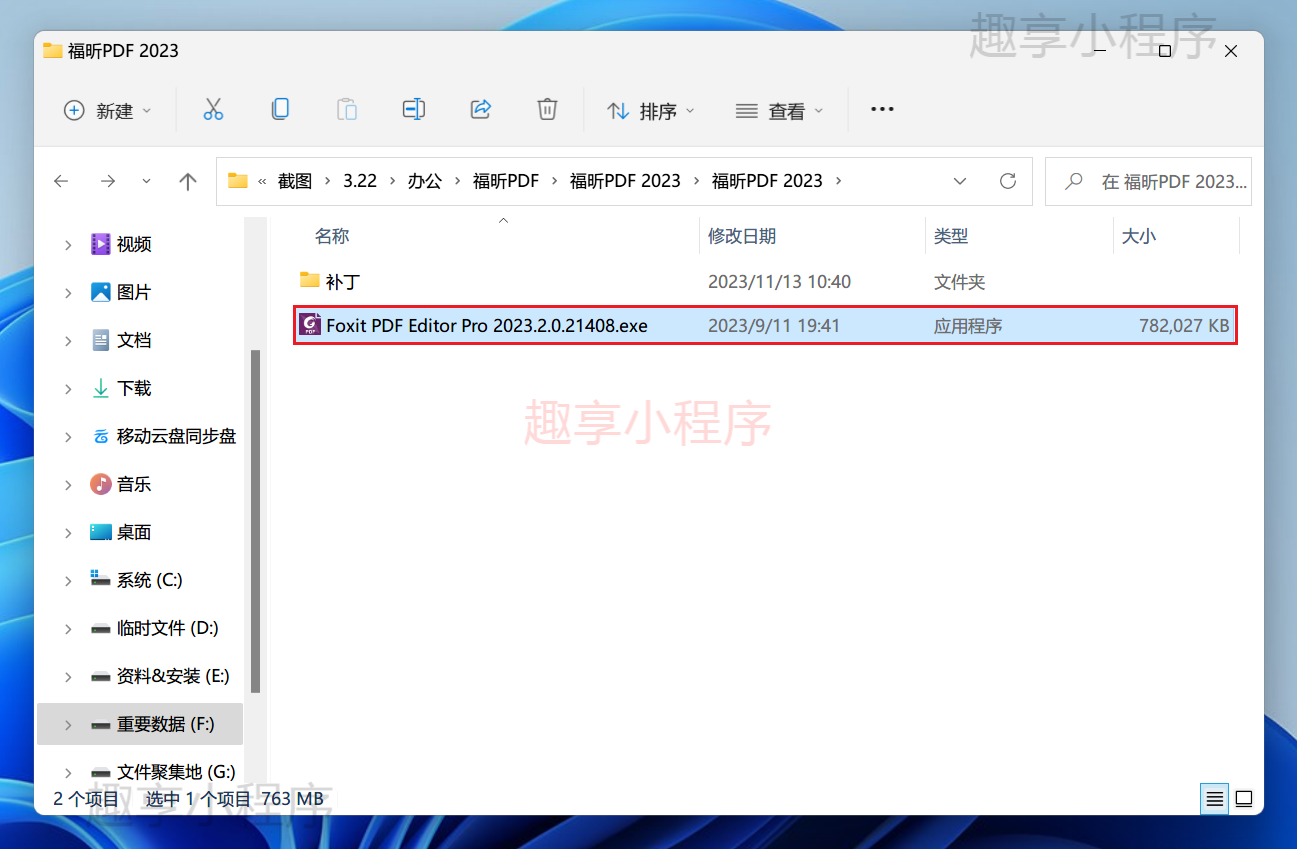This screenshot has width=1297, height=849.
Task: Click the 移动云盘同步盘 cloud icon
Action: pyautogui.click(x=101, y=436)
